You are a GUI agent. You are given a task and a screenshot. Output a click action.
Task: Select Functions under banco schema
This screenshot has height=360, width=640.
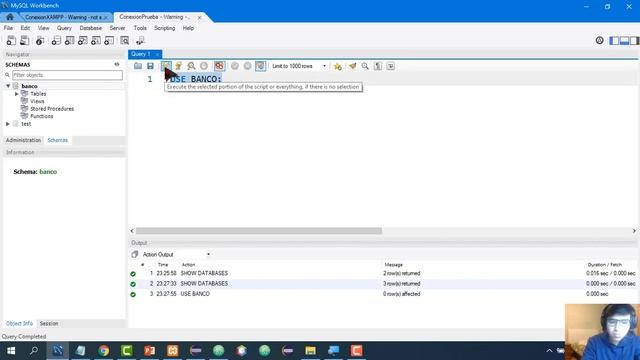click(41, 116)
